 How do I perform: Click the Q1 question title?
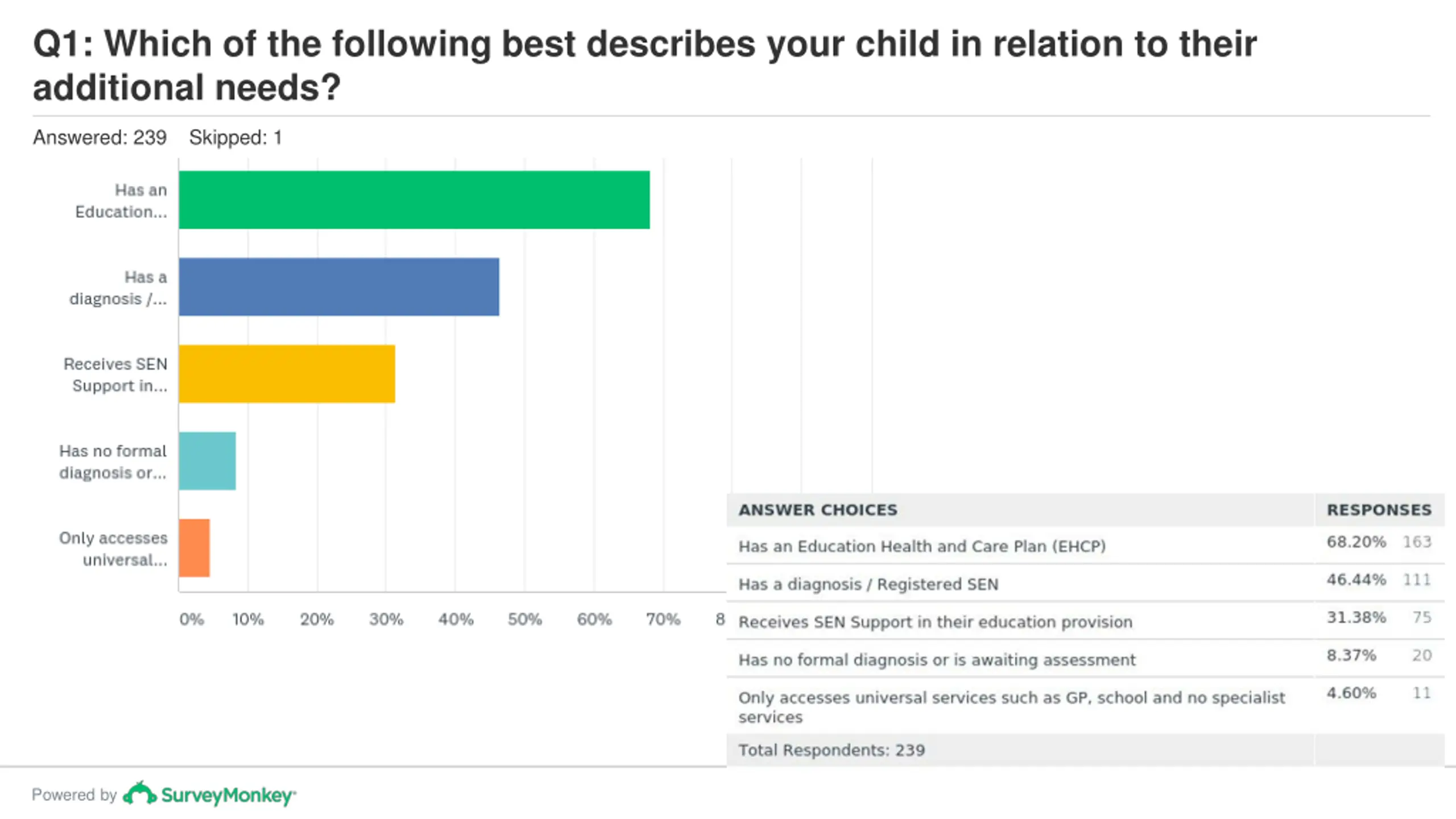coord(645,65)
